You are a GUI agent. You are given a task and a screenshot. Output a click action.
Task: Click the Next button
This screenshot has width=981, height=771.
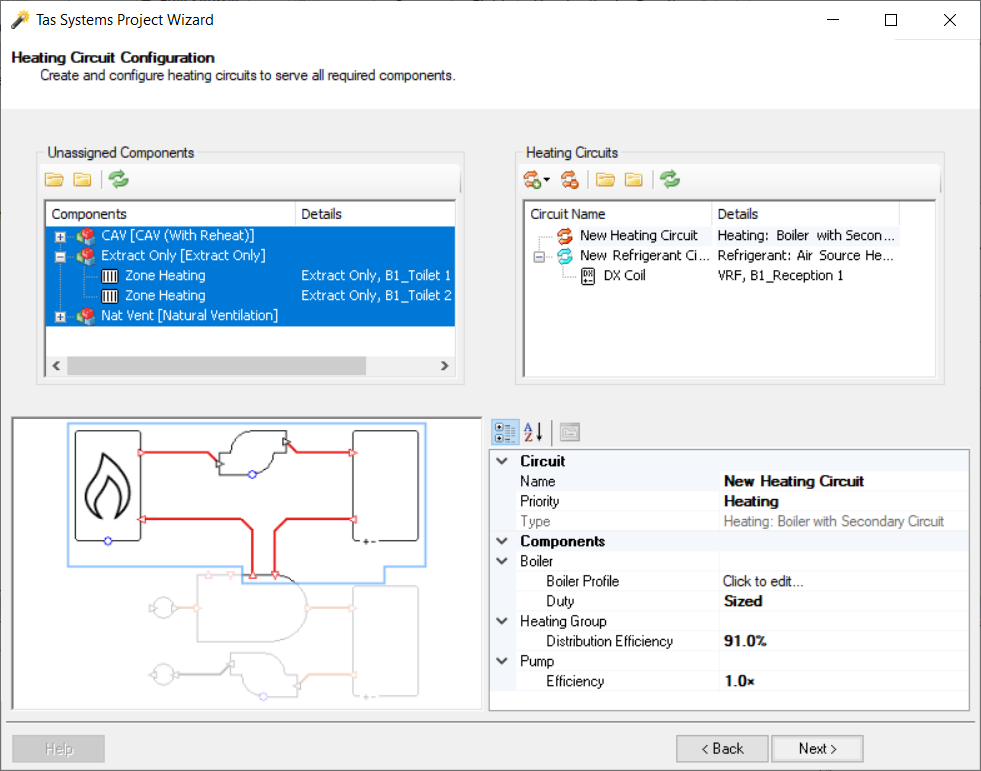(x=817, y=748)
